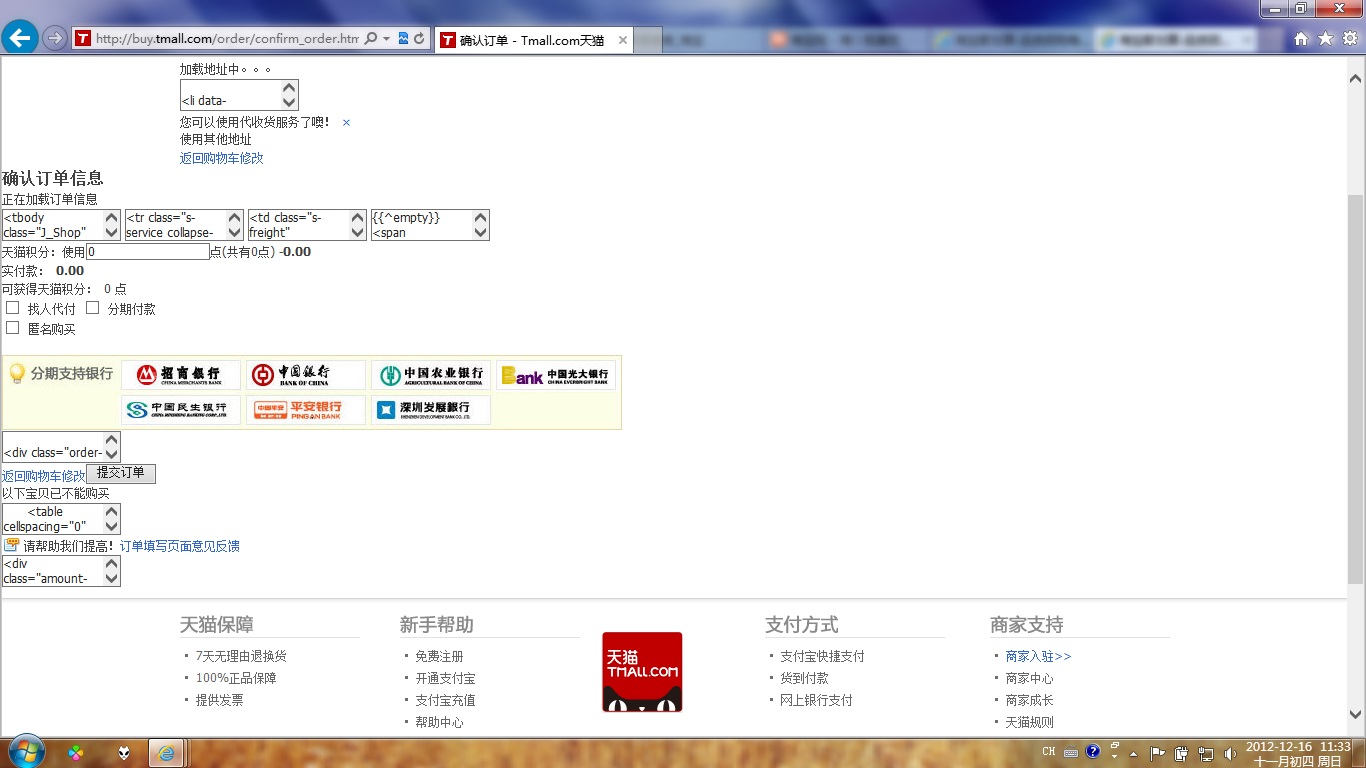Open the network tray icon
This screenshot has height=768, width=1366.
click(1206, 753)
